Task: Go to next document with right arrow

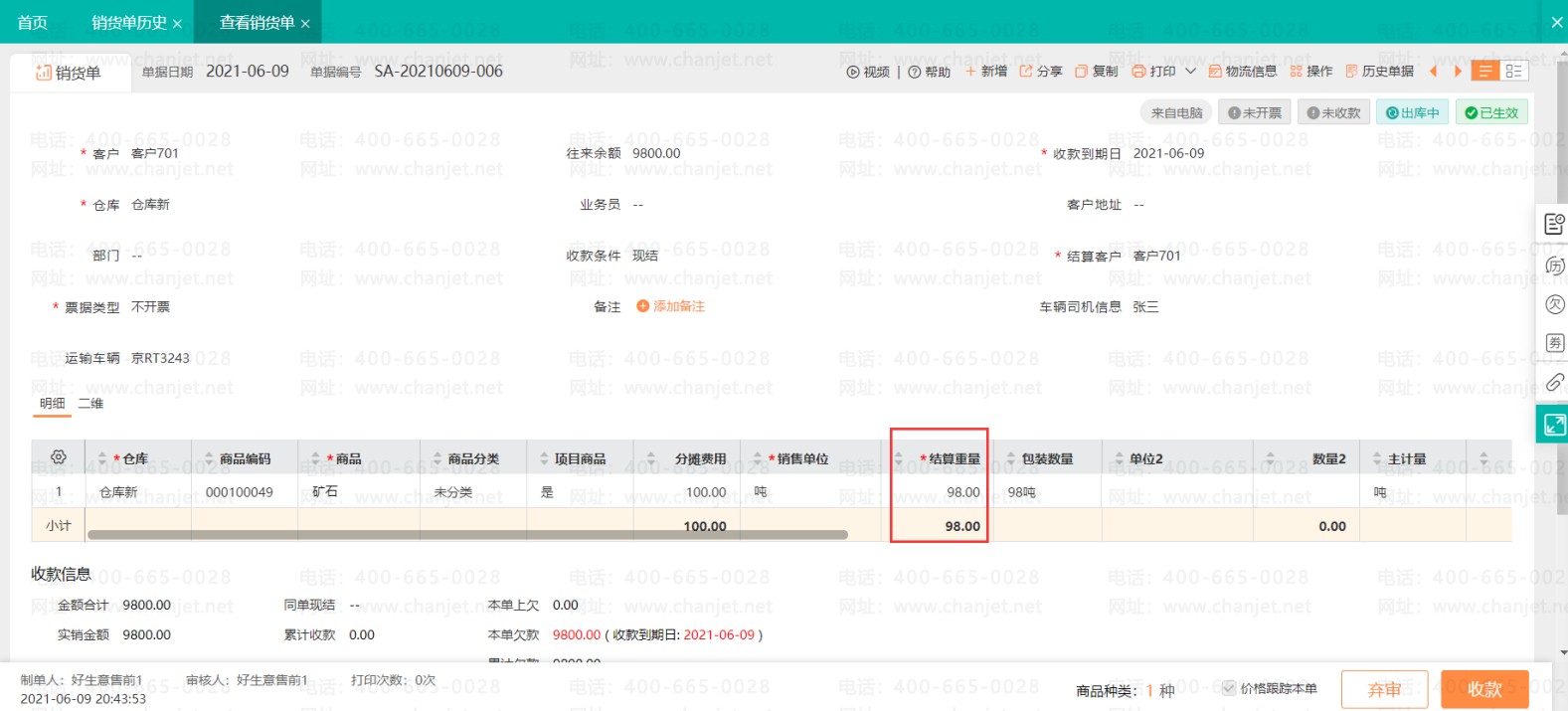Action: [1458, 72]
